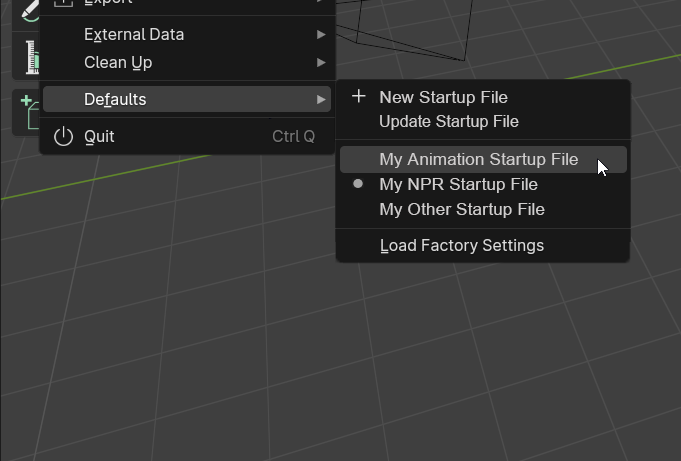Choose Update Startup File
Screen dimensions: 681x461
point(483,122)
